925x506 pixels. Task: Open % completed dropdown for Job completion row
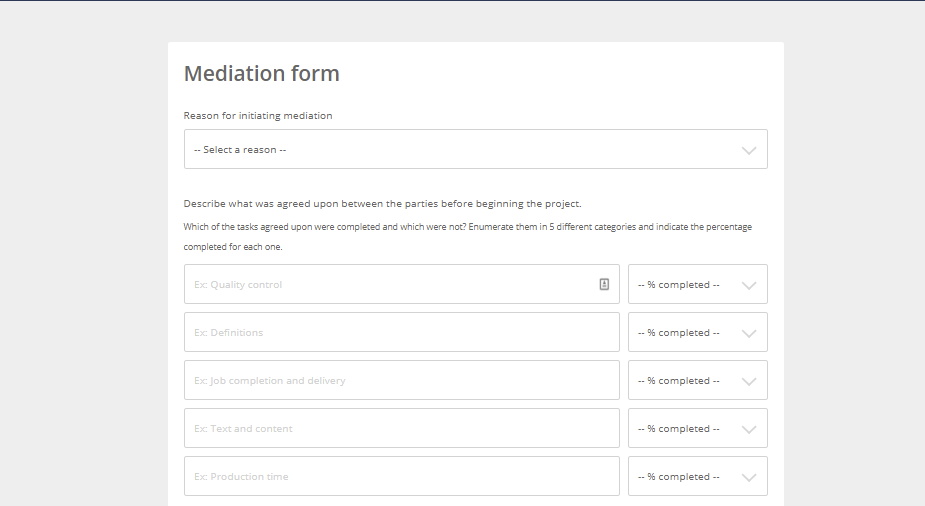point(698,380)
